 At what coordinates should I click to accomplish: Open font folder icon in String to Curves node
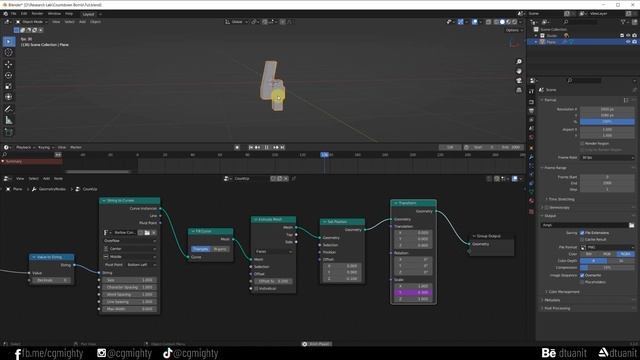[x=147, y=233]
